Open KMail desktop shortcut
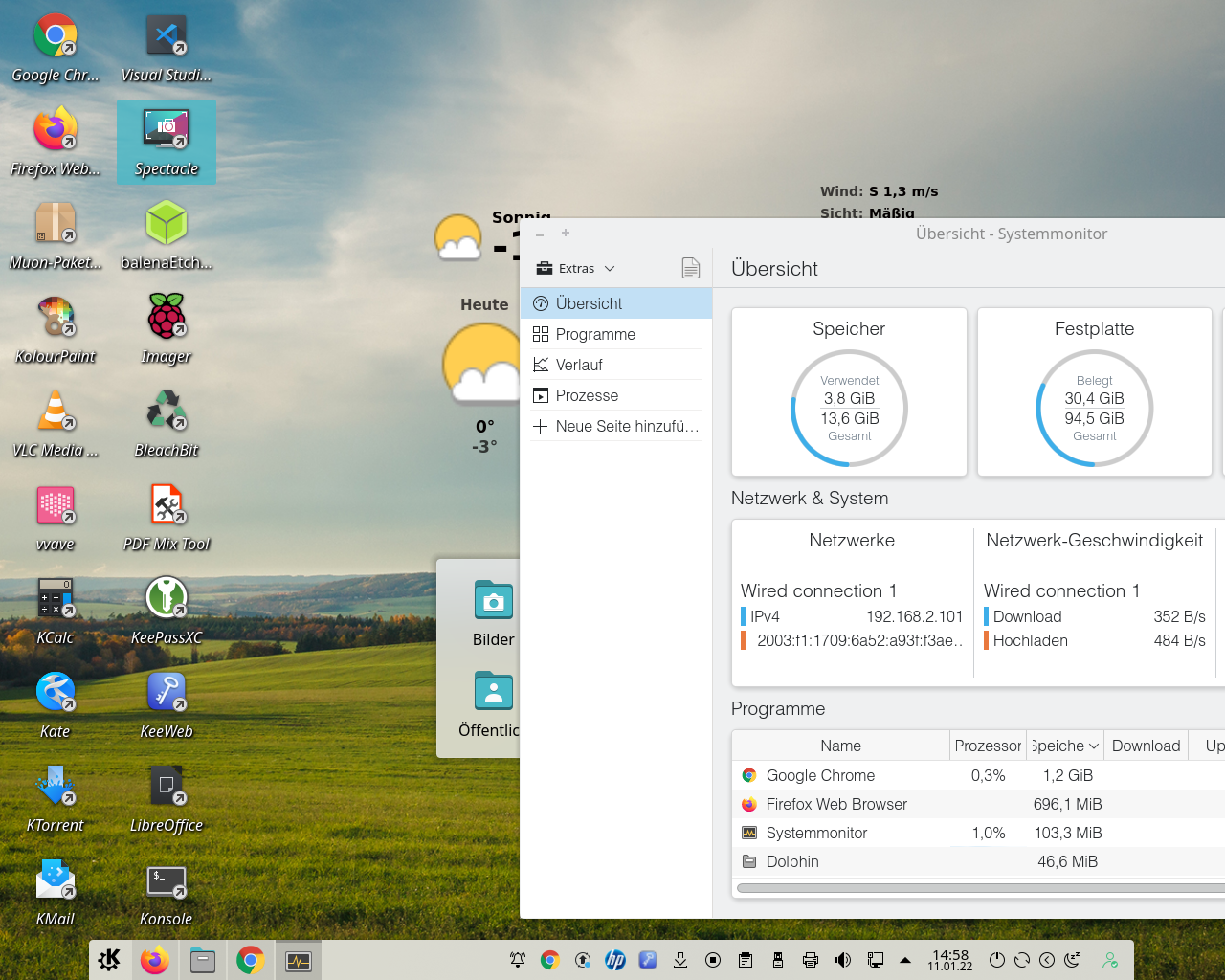The image size is (1225, 980). (x=56, y=892)
